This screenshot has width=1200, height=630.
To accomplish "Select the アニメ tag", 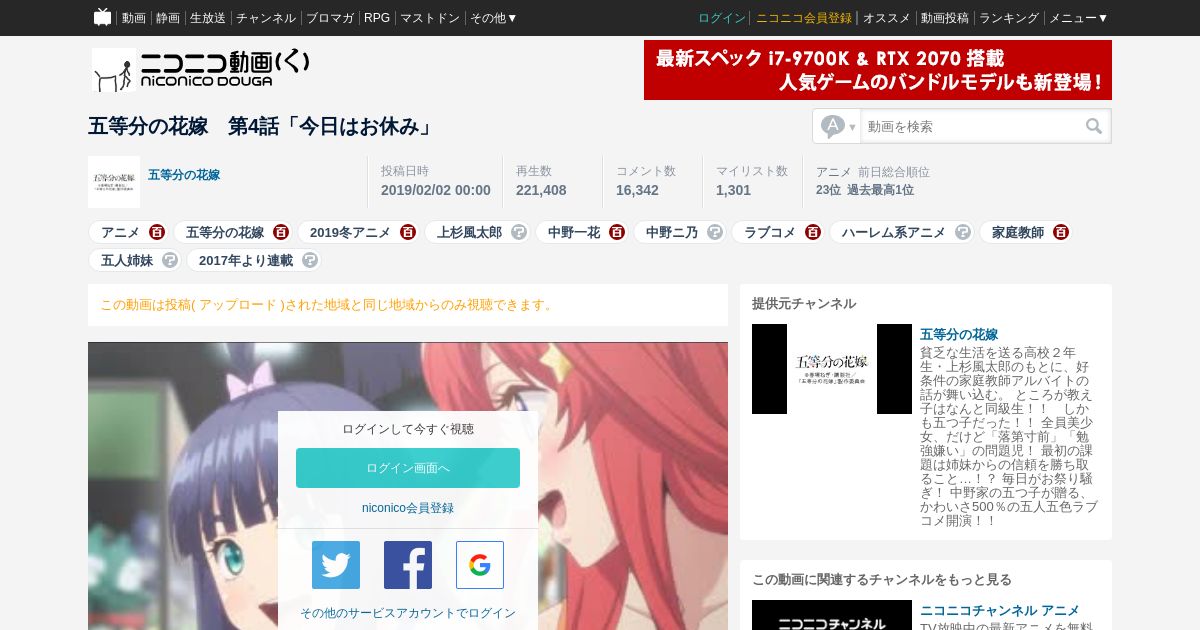I will [120, 232].
